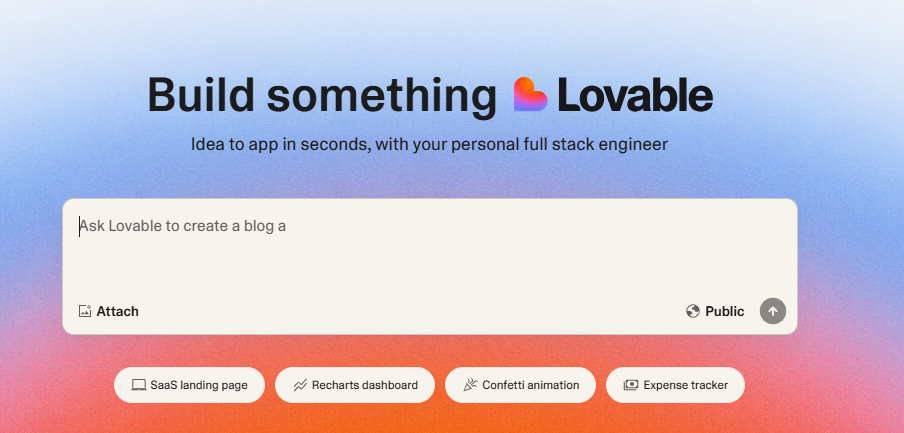
Task: Open the Public visibility selector
Action: (x=715, y=311)
